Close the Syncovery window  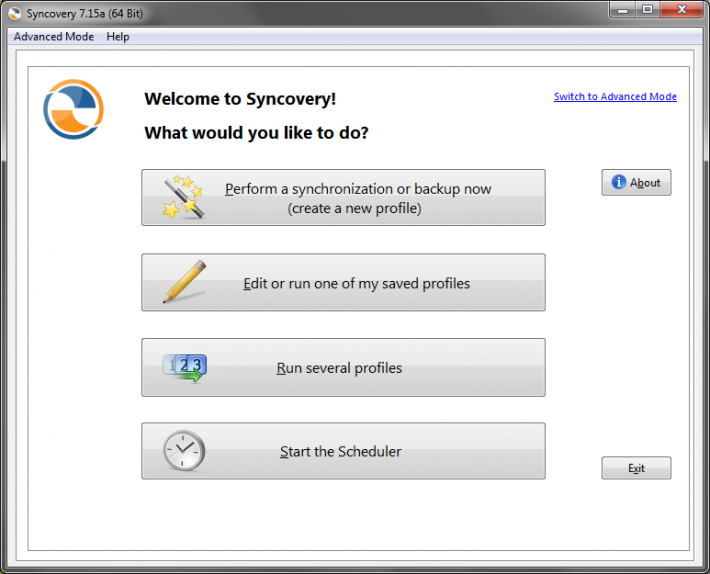(681, 10)
